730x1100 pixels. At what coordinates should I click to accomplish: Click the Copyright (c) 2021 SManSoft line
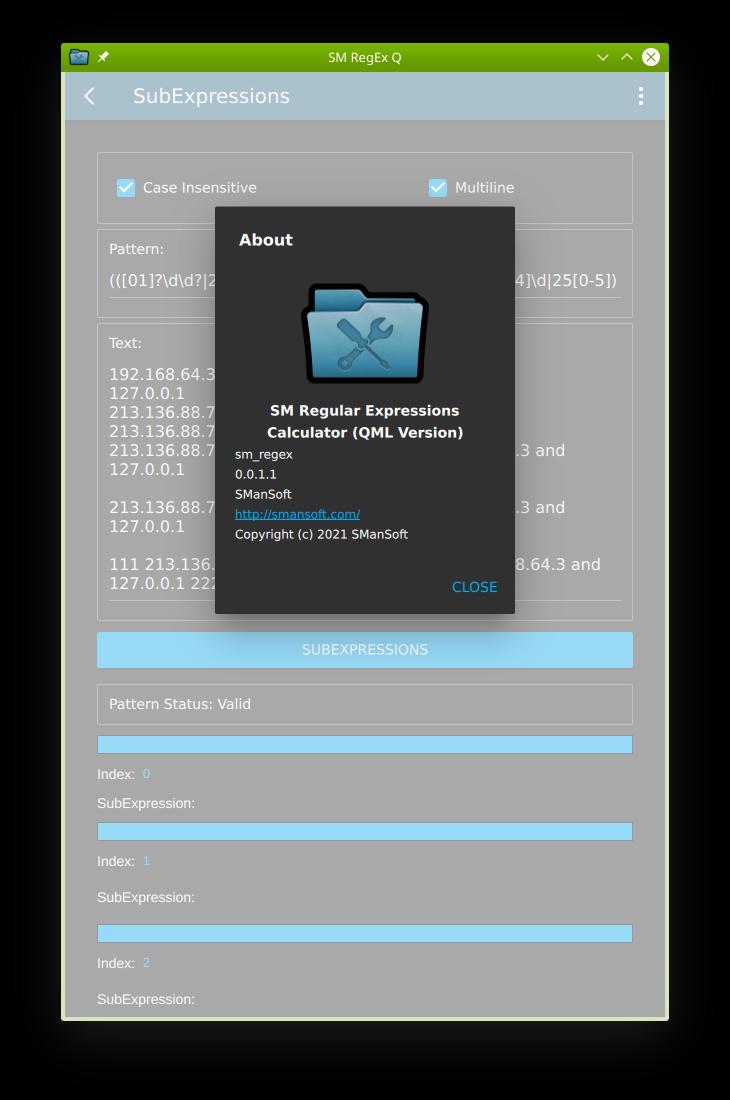[321, 535]
